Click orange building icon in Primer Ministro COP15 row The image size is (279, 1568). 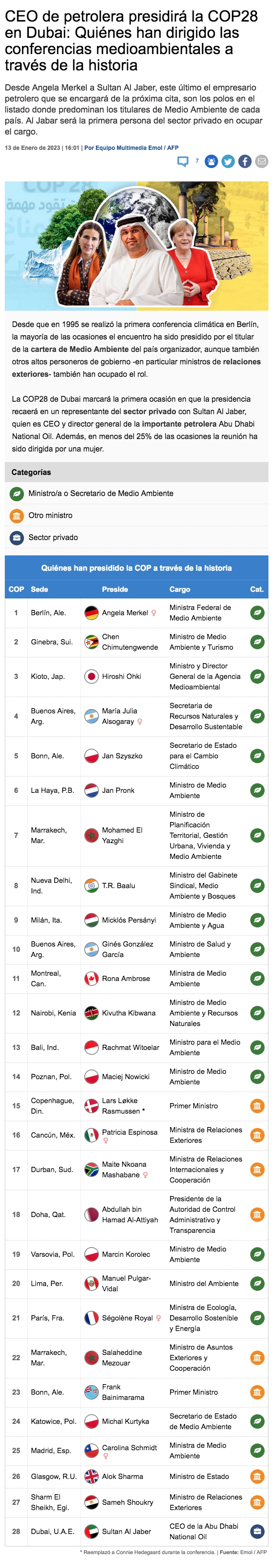tap(258, 1106)
